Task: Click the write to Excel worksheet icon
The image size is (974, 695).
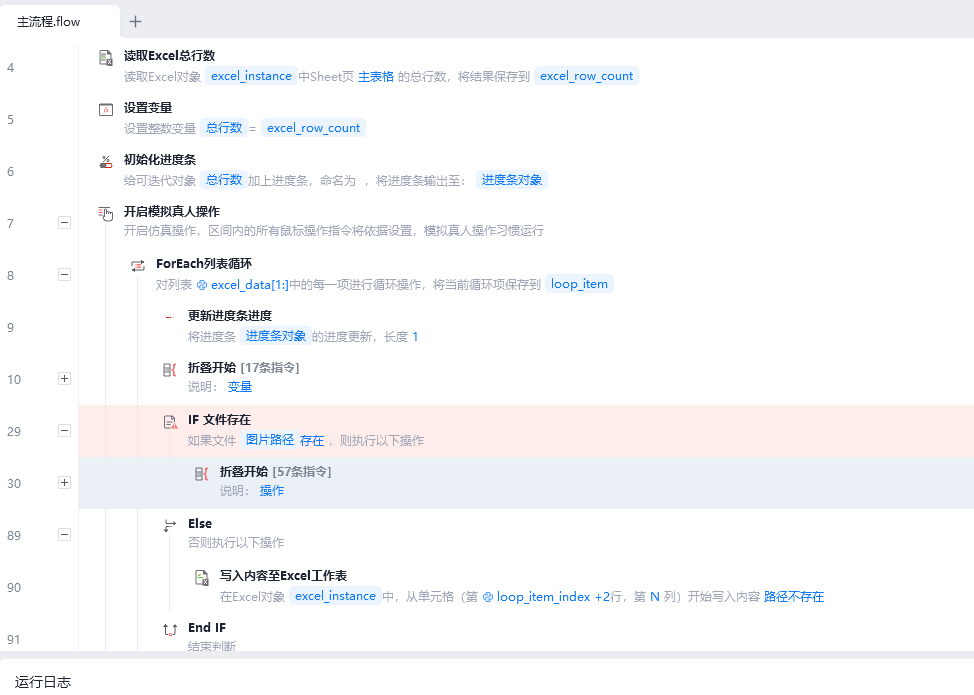Action: click(x=202, y=578)
